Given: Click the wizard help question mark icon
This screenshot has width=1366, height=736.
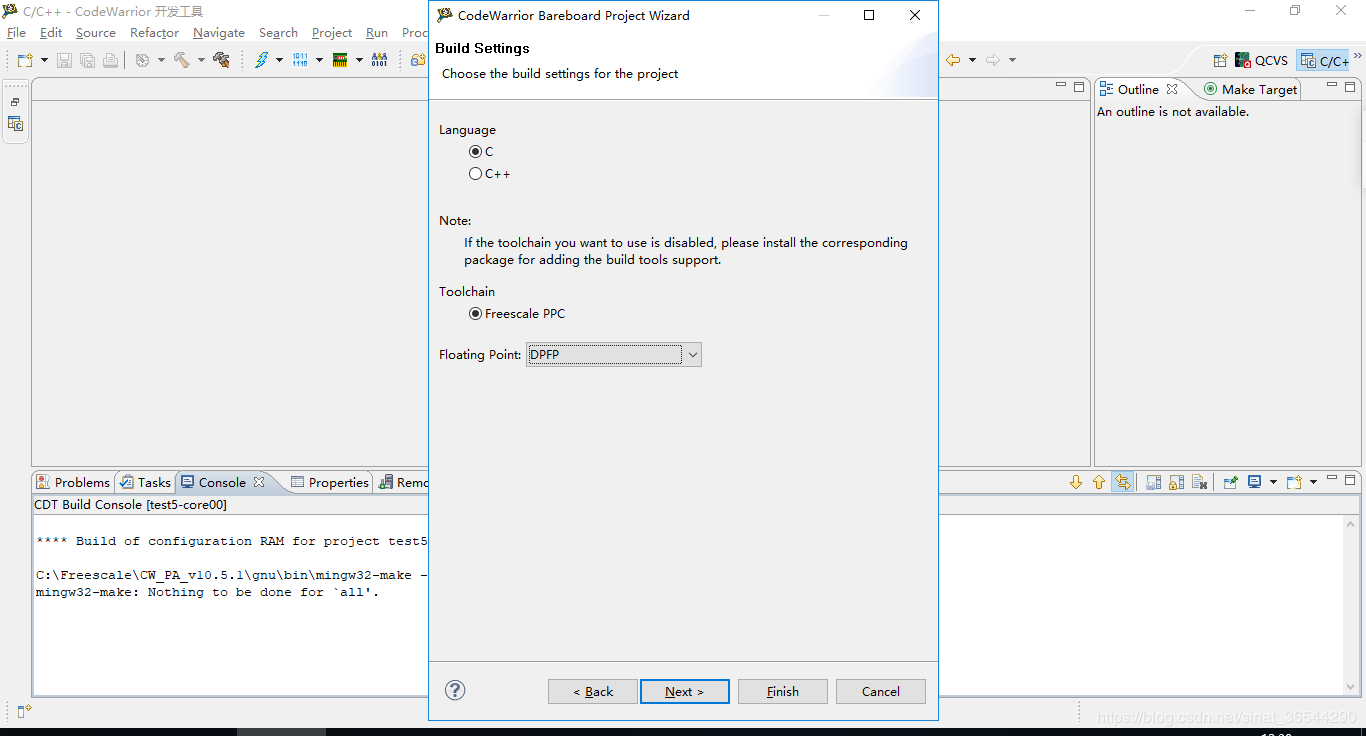Looking at the screenshot, I should click(455, 690).
